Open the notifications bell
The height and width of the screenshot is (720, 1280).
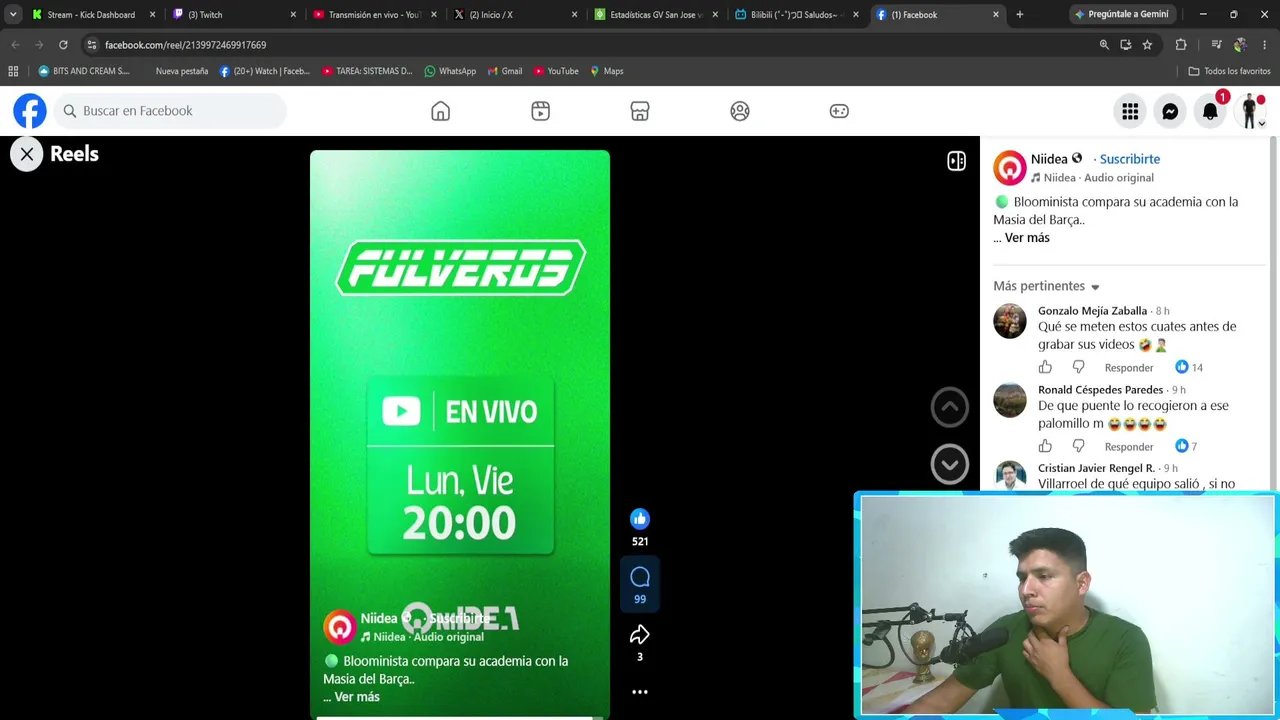[1210, 112]
